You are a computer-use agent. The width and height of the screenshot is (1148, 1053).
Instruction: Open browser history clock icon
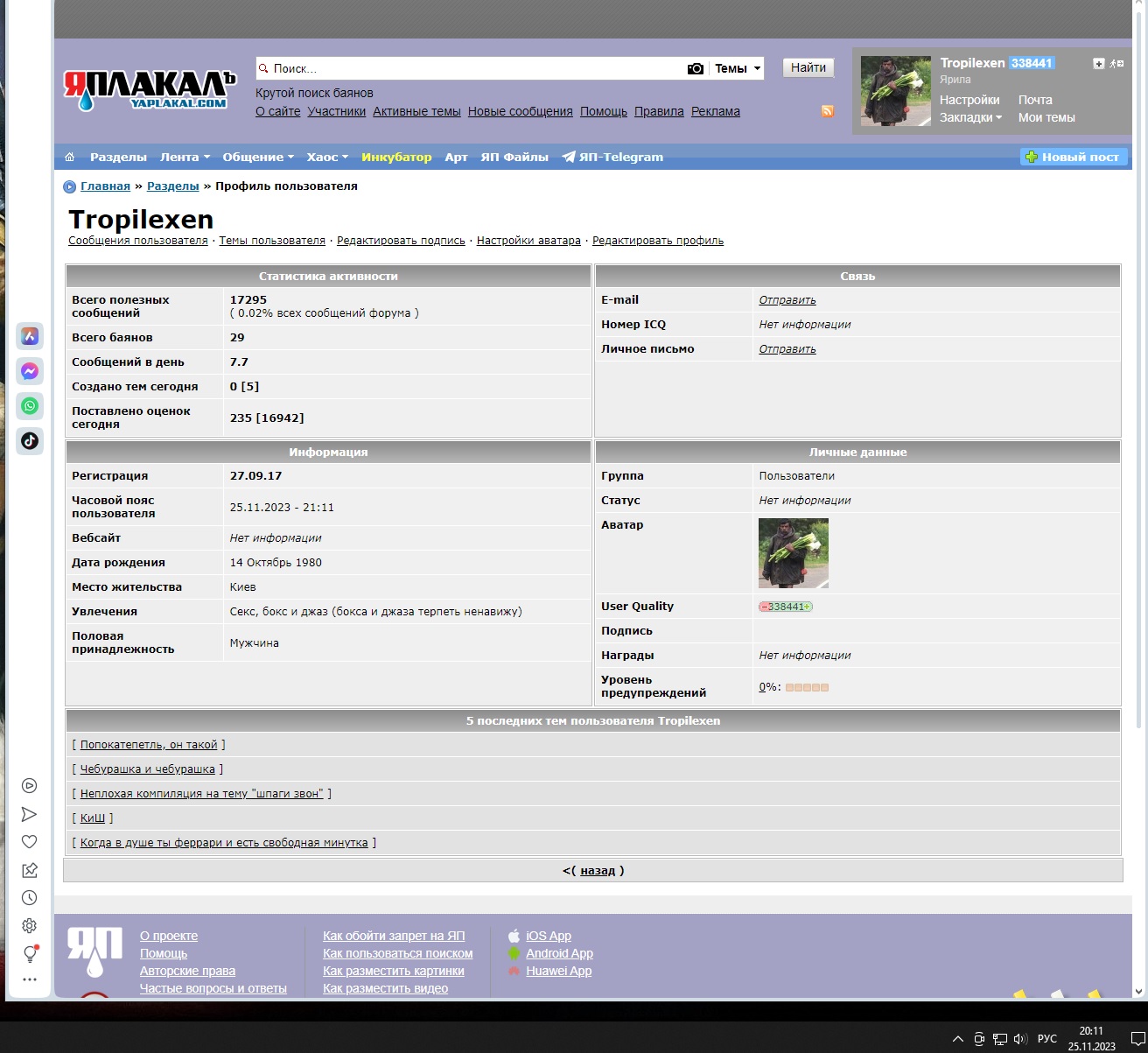click(x=29, y=898)
